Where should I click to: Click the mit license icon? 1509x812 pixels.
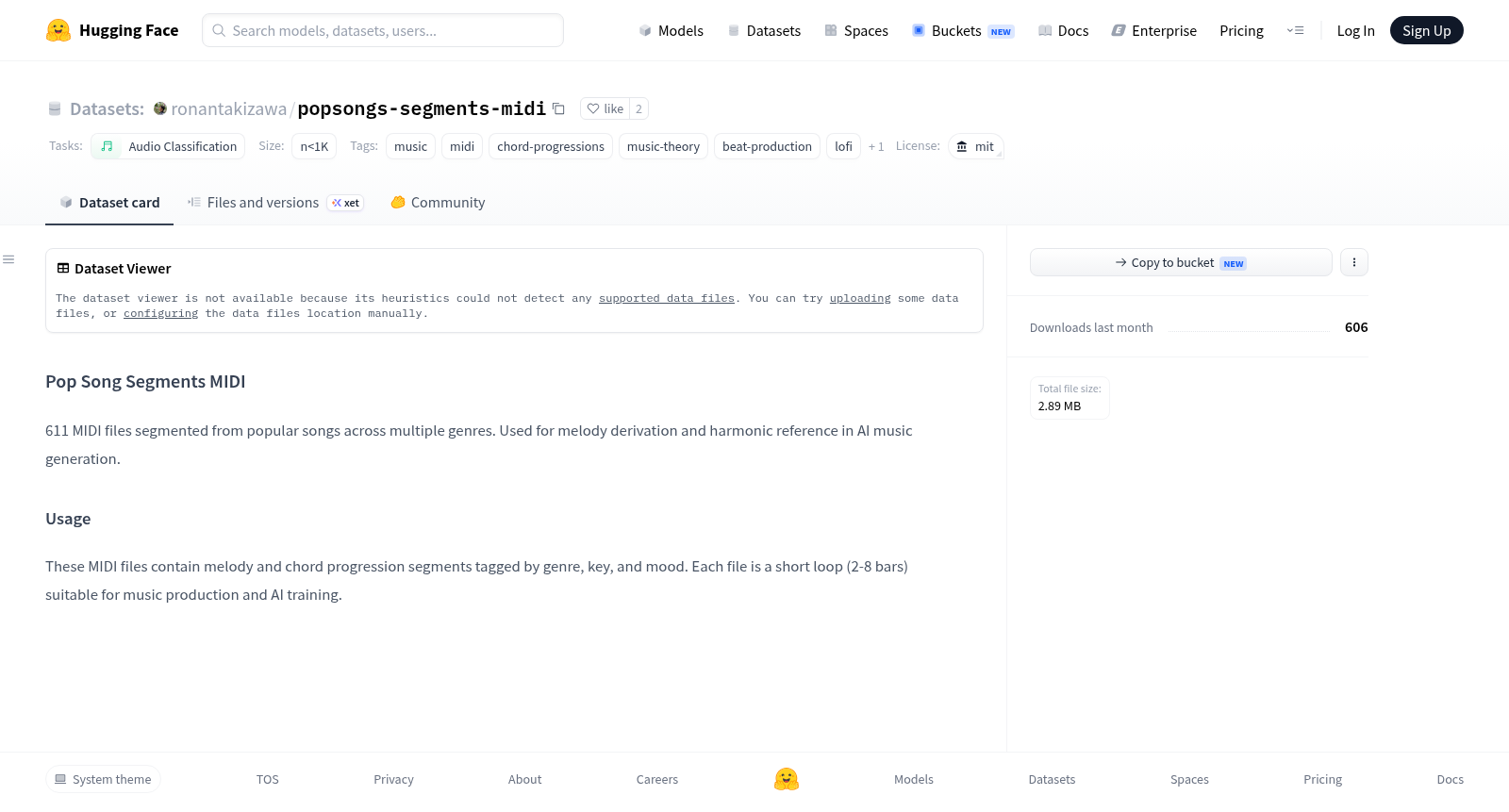(x=962, y=146)
